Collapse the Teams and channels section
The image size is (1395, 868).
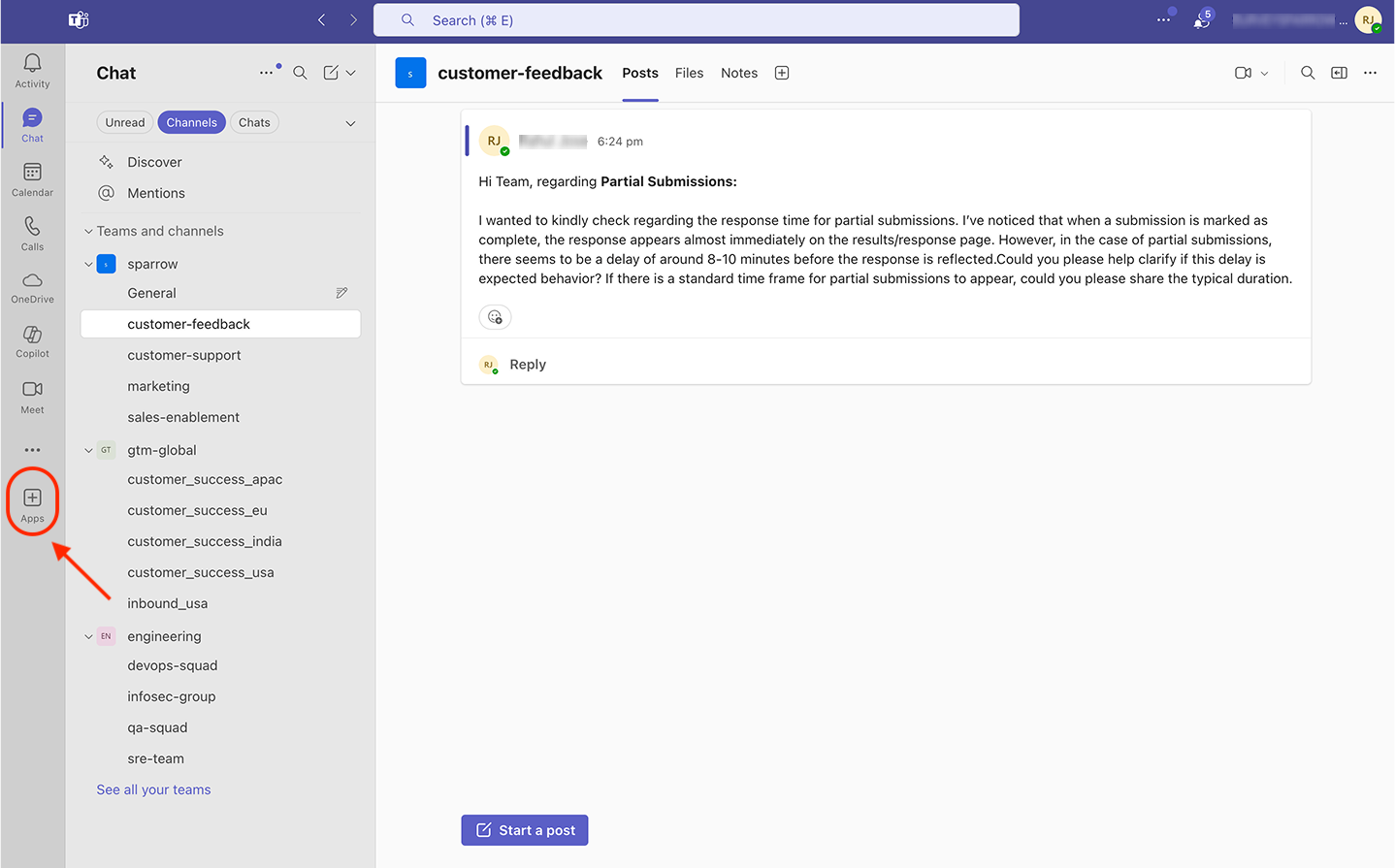click(x=88, y=232)
